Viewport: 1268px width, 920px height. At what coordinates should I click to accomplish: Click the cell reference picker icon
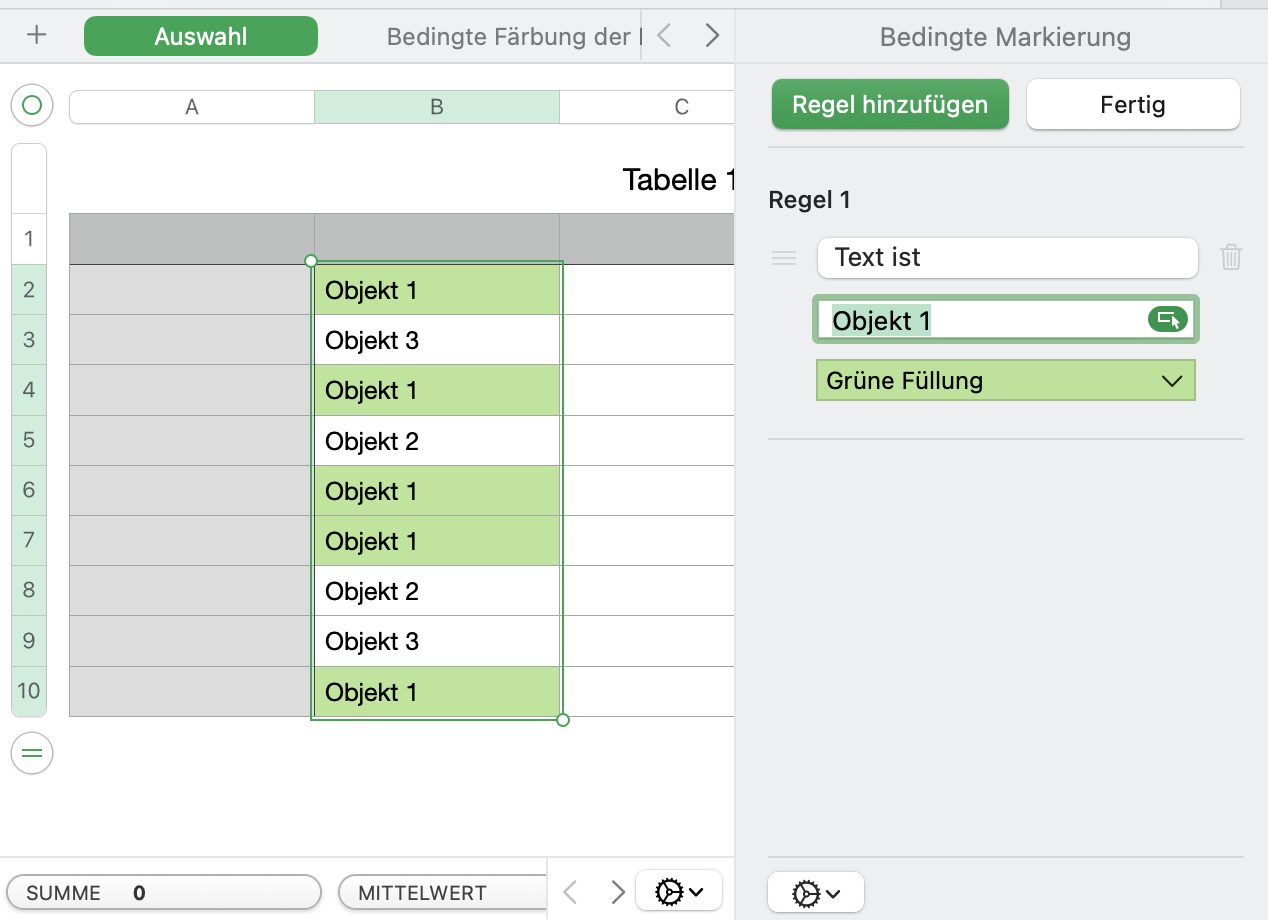[1167, 320]
